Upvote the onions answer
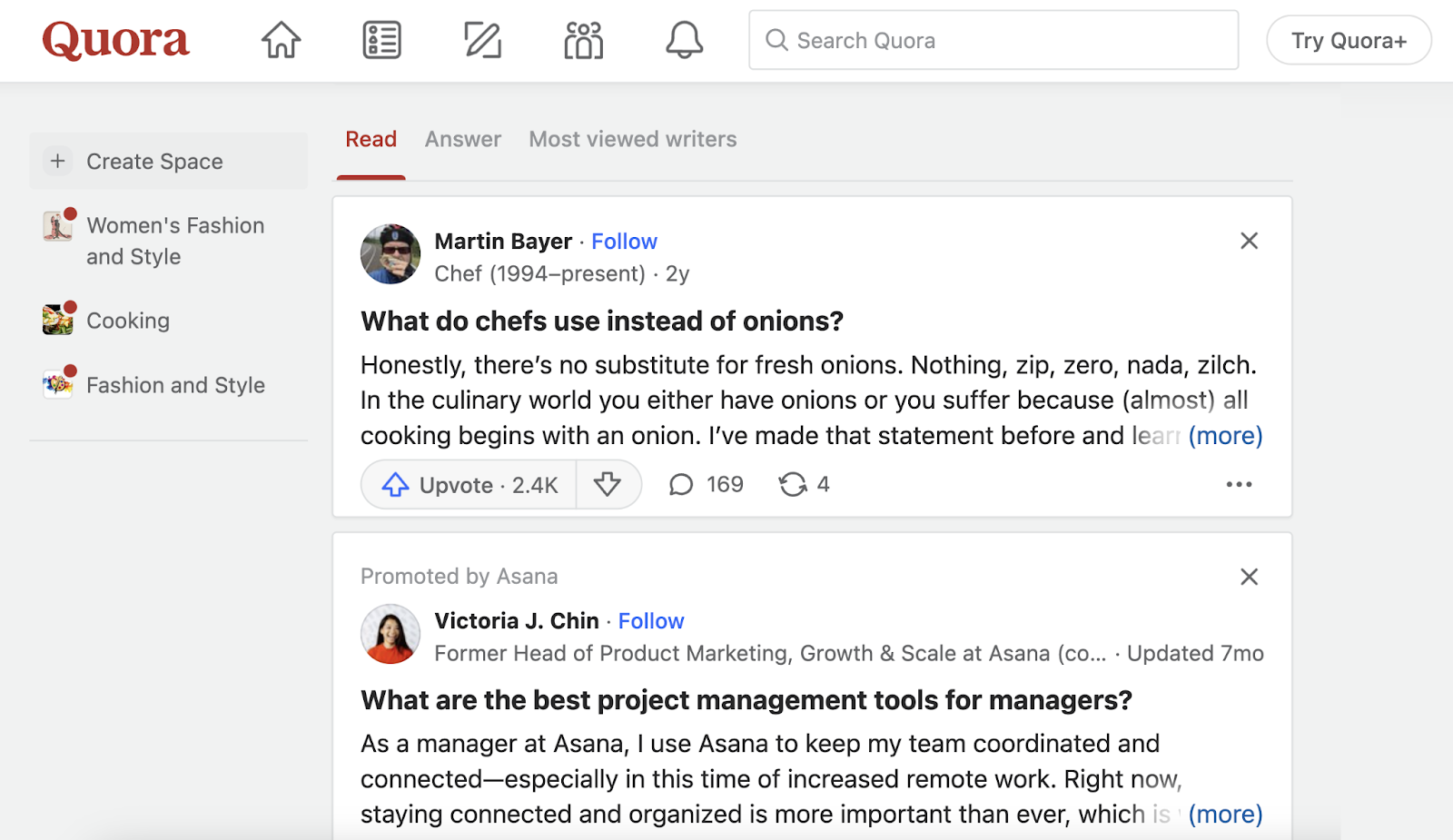This screenshot has height=840, width=1453. click(x=467, y=484)
